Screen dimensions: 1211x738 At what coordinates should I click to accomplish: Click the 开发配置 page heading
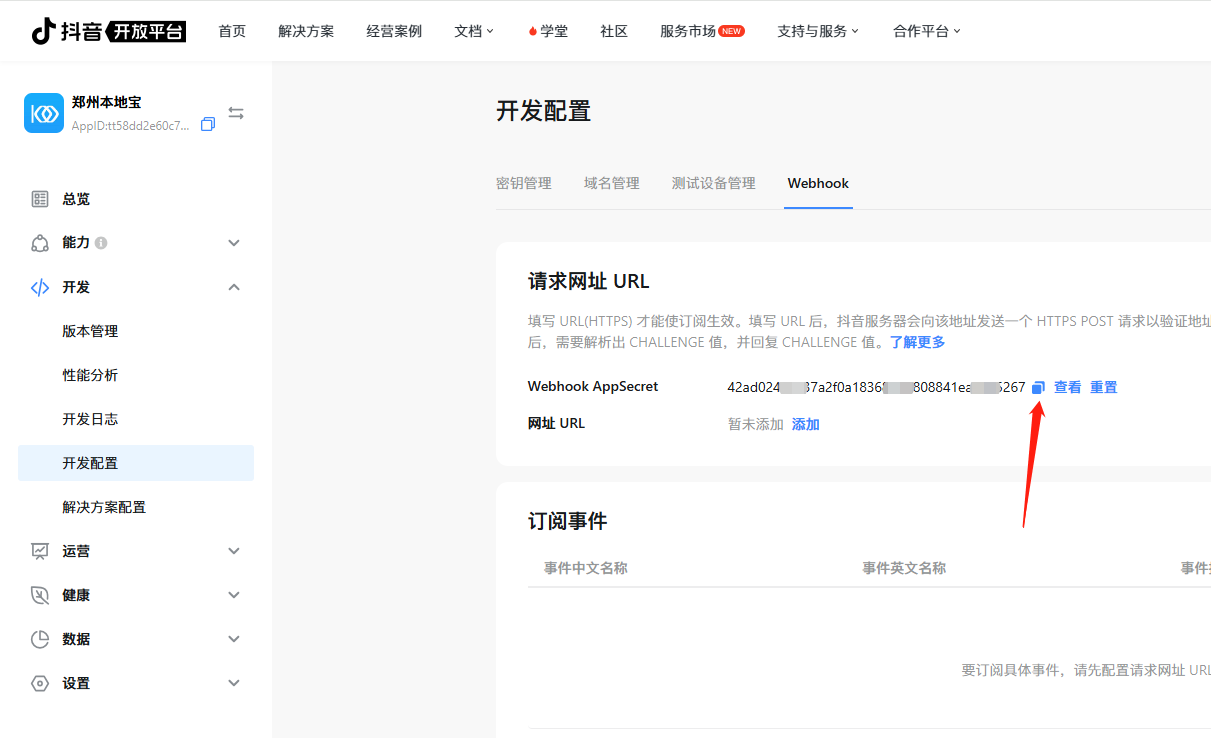544,111
